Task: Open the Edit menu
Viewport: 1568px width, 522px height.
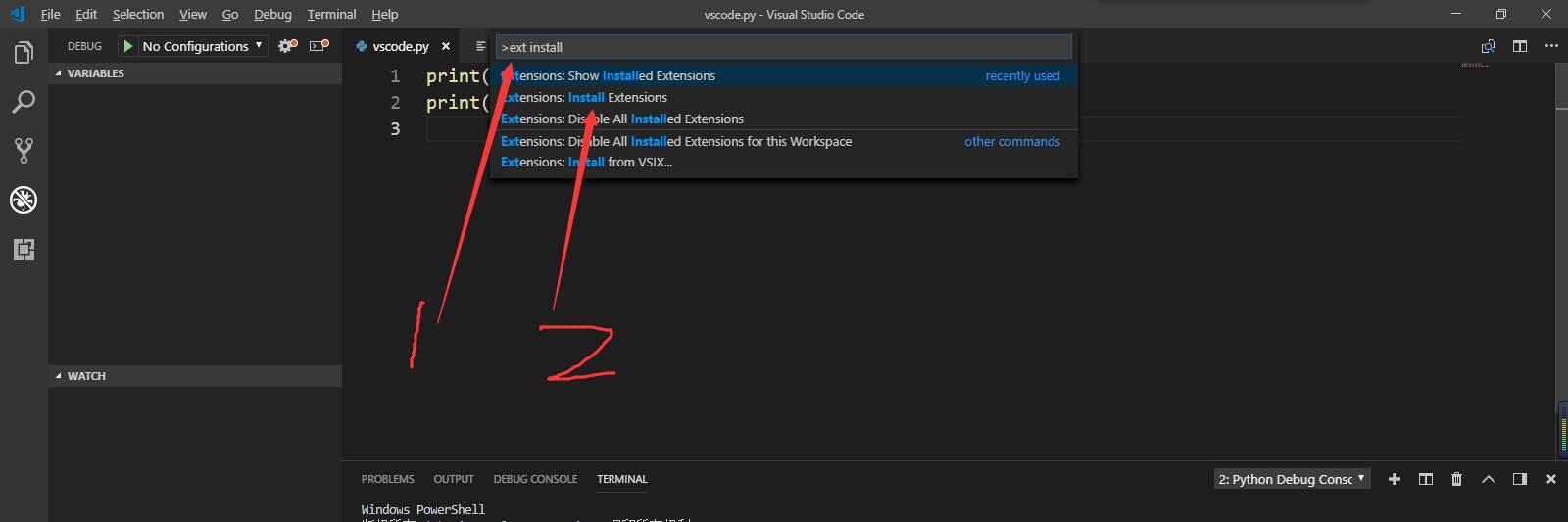Action: pyautogui.click(x=86, y=14)
